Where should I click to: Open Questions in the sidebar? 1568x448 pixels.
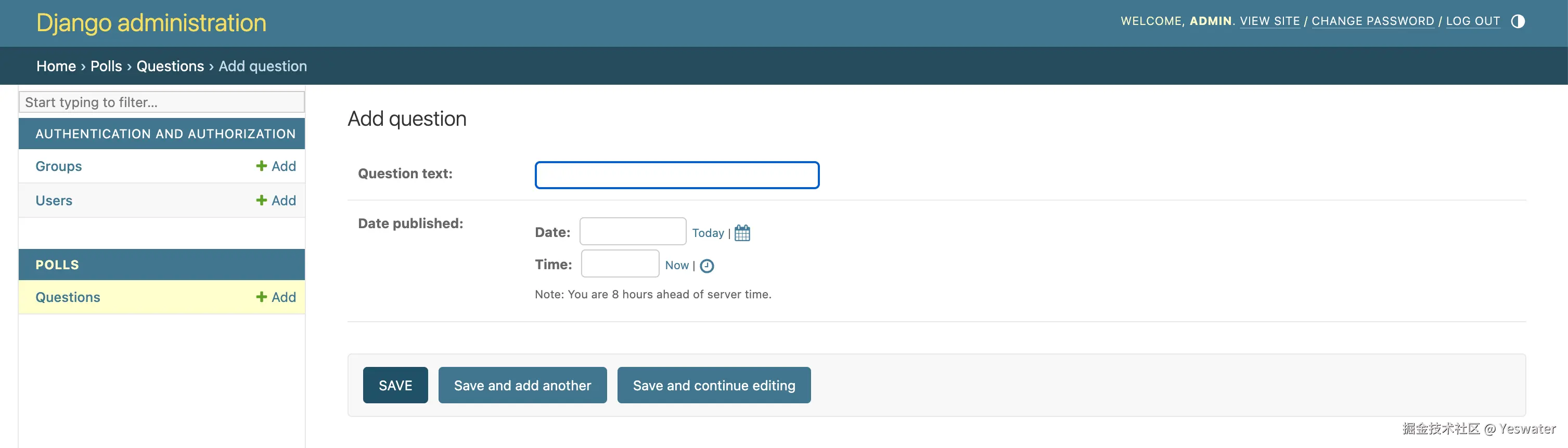(x=68, y=297)
